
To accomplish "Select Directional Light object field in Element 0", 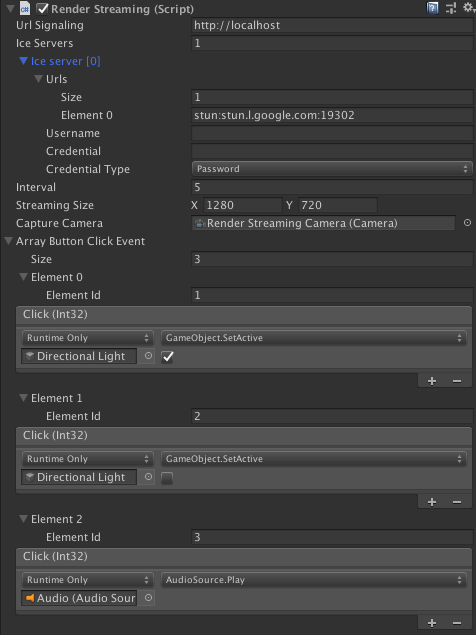I will point(79,356).
